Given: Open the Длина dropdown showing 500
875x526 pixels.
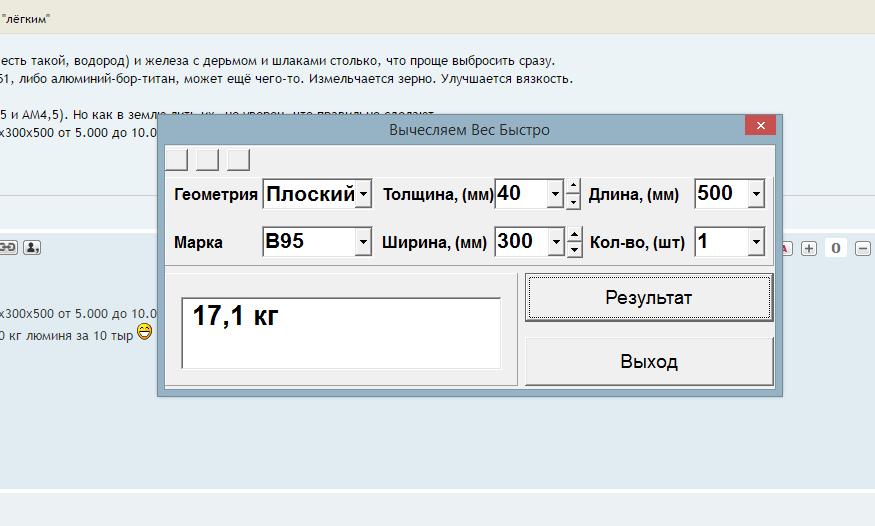Looking at the screenshot, I should click(x=756, y=194).
